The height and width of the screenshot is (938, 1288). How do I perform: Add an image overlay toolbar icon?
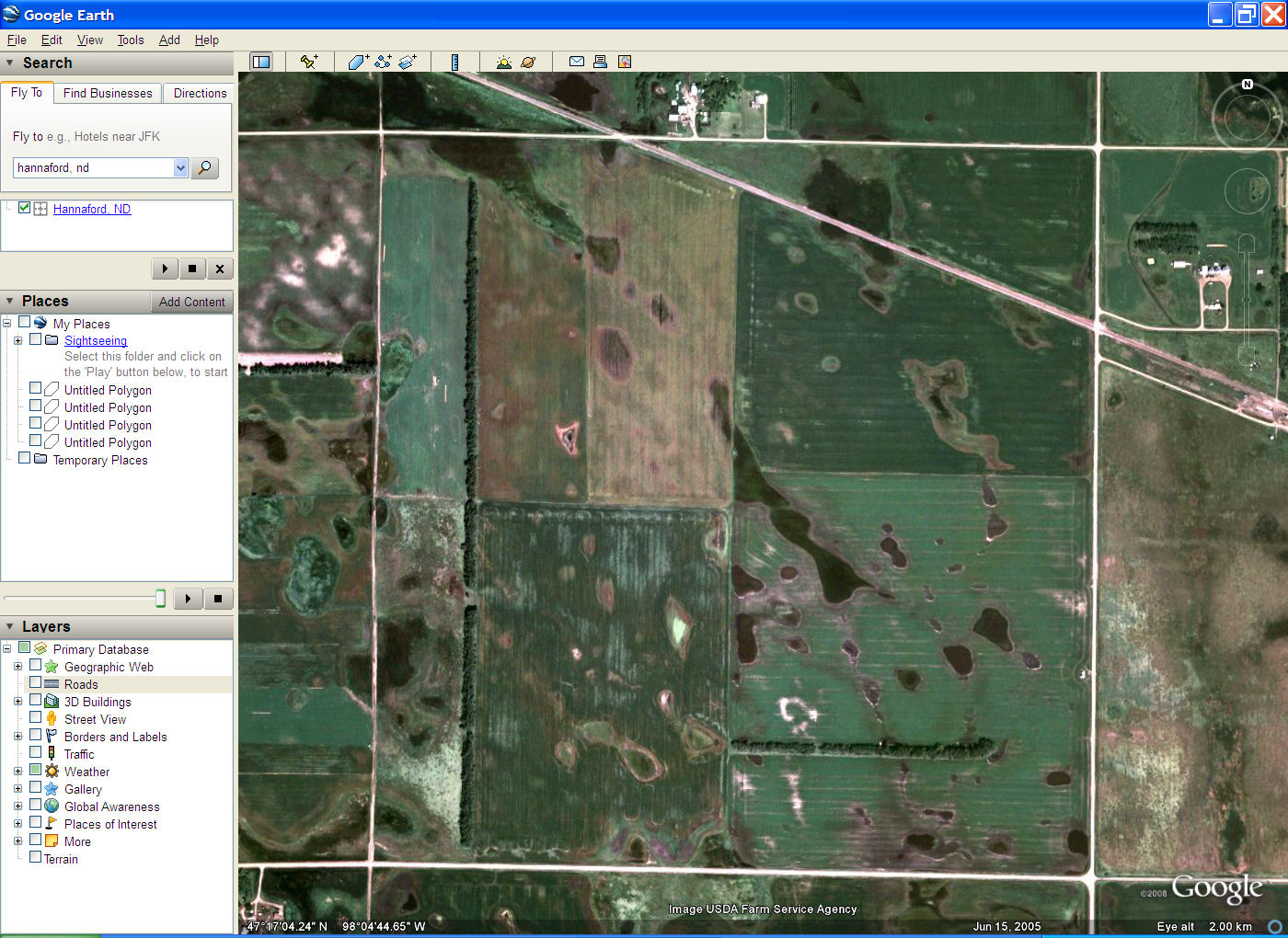point(408,62)
